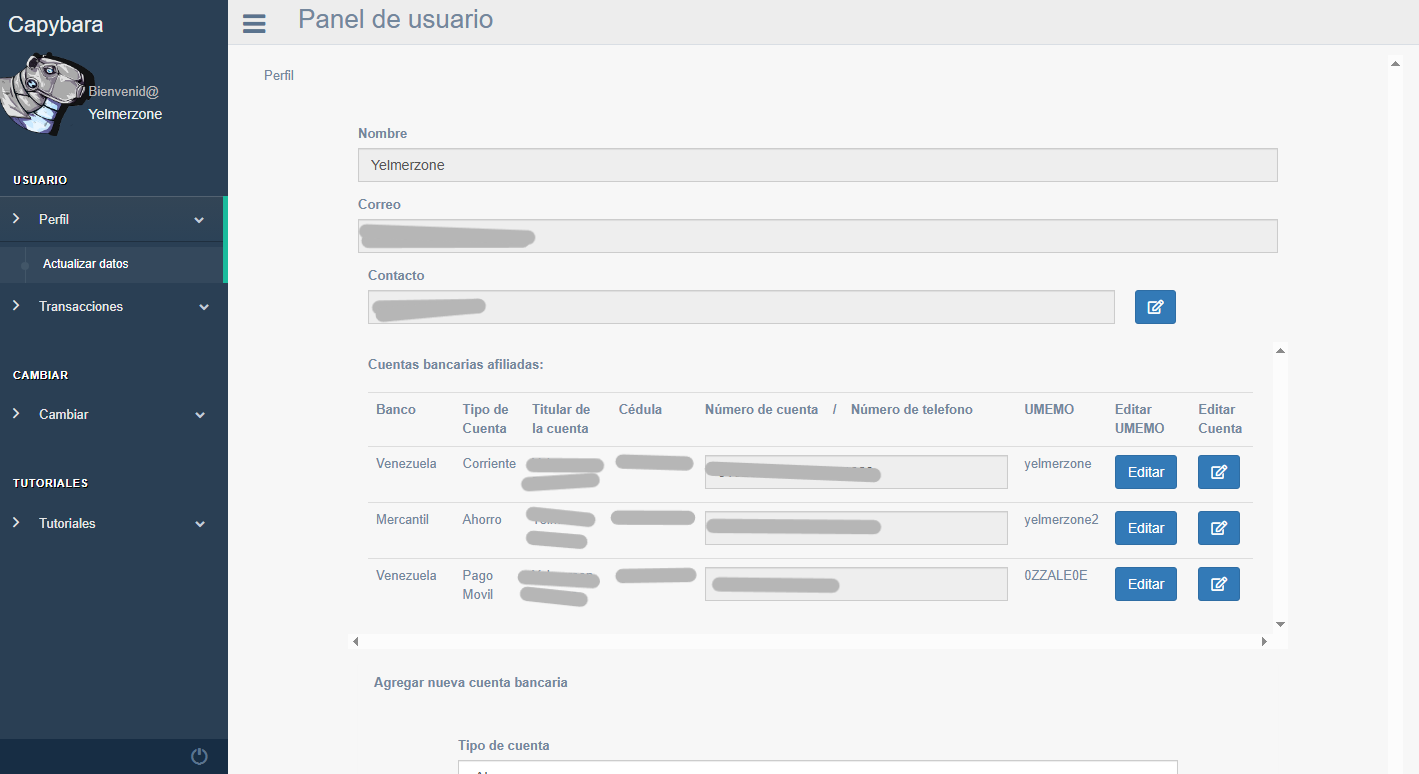Image resolution: width=1419 pixels, height=774 pixels.
Task: Click the power logout icon in sidebar
Action: pos(199,756)
